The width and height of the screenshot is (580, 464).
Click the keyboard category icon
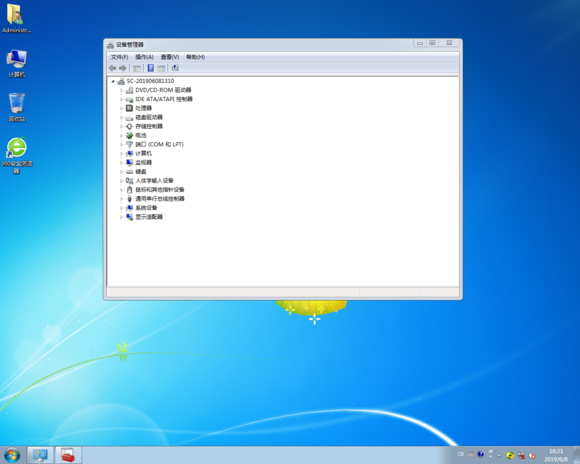click(129, 172)
